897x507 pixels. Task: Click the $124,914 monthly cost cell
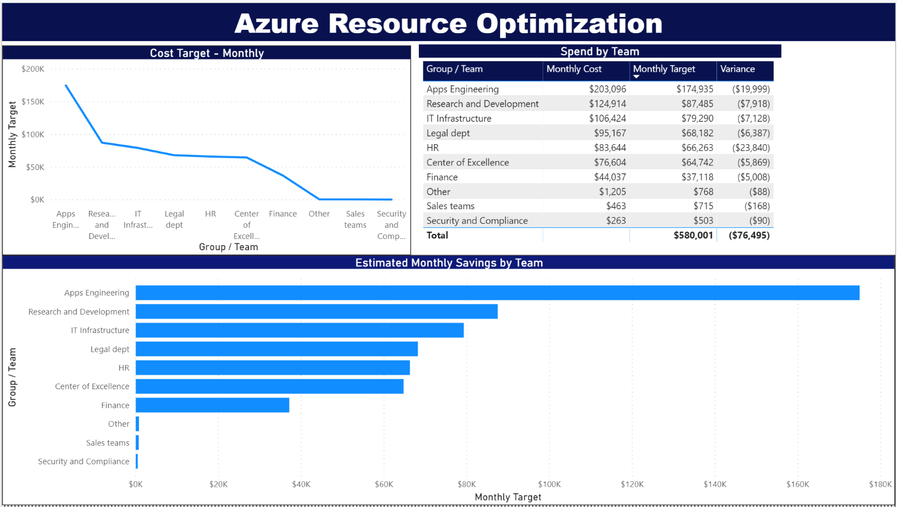[x=608, y=104]
